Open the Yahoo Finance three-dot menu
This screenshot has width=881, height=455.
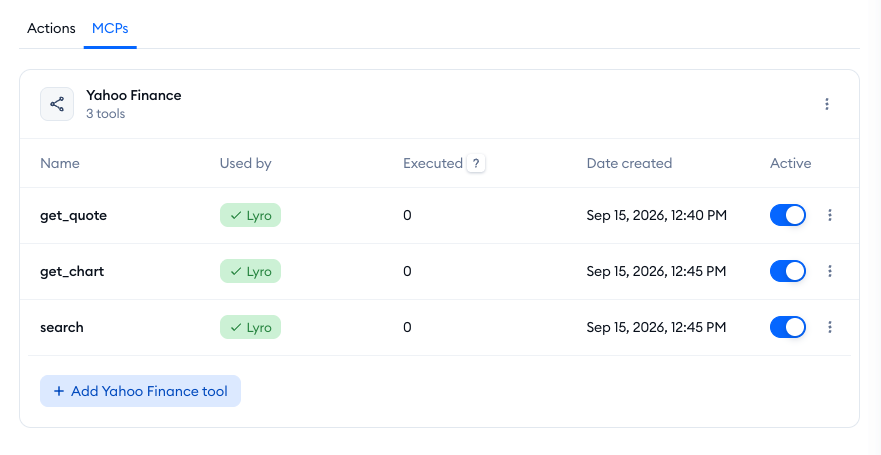click(826, 104)
